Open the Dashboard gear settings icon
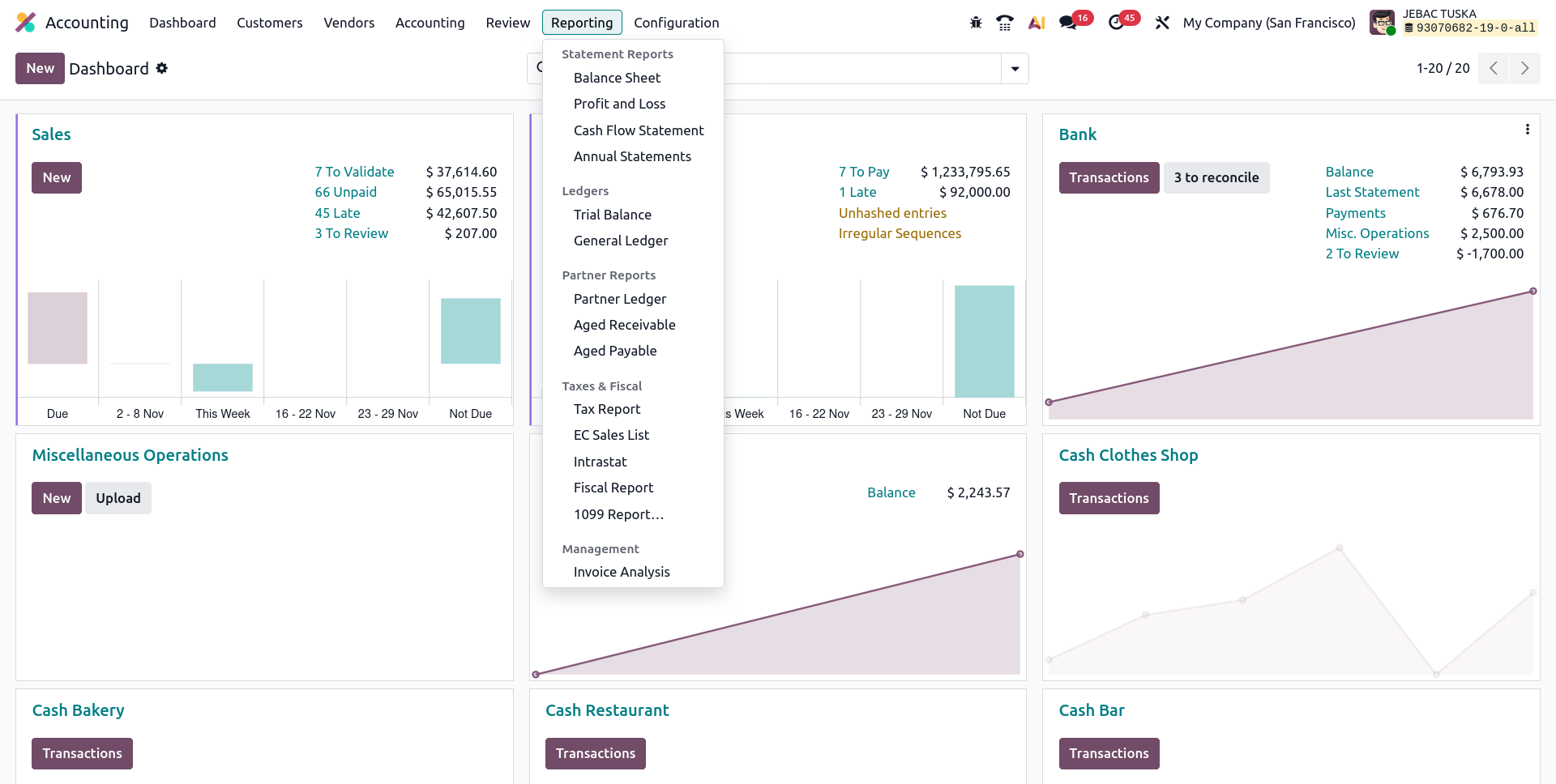Viewport: 1556px width, 784px height. click(x=162, y=69)
